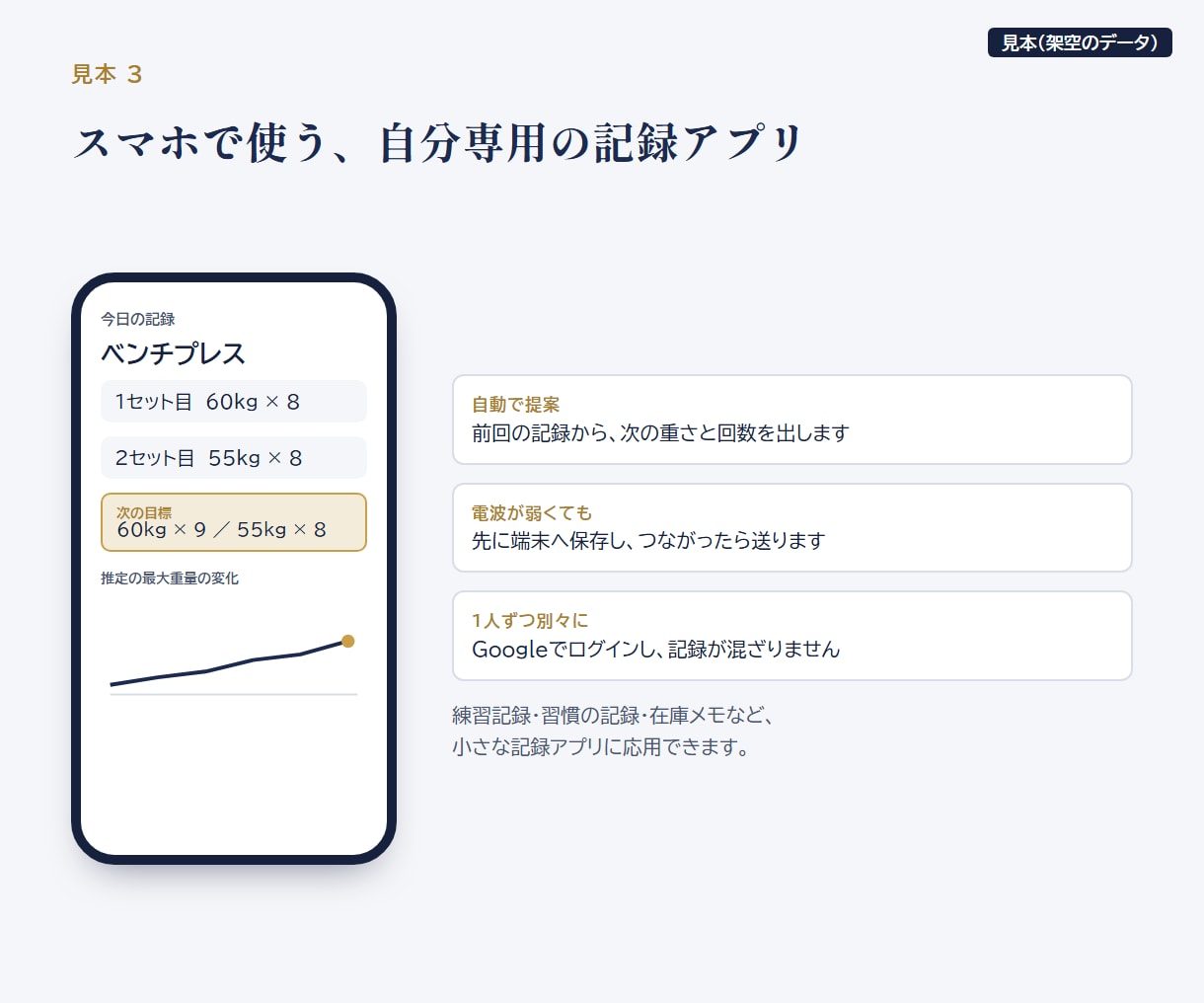Click the 見本(架空のデータ) badge
This screenshot has width=1204, height=1003.
tap(1080, 42)
